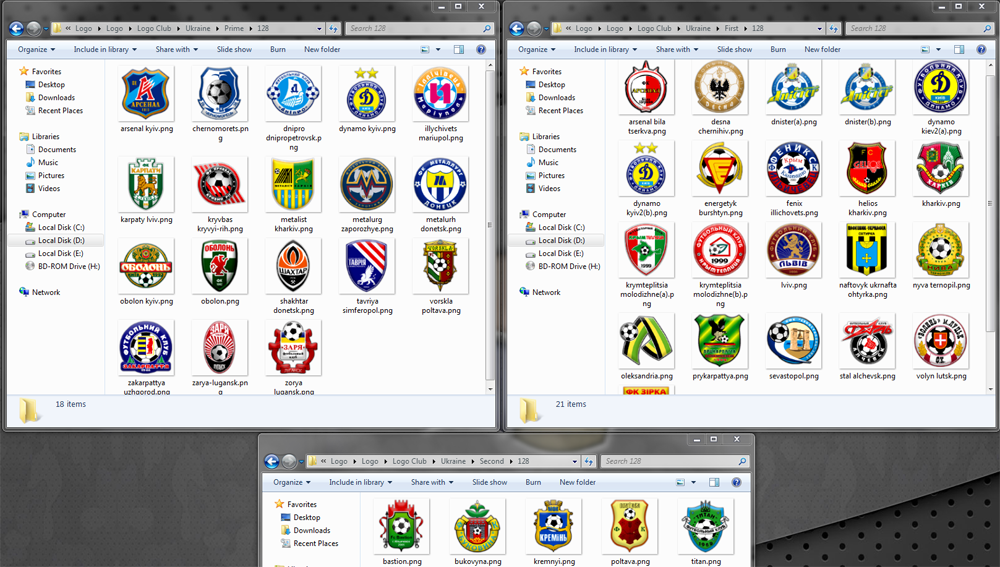The width and height of the screenshot is (1000, 567).
Task: Click Logo Club breadcrumb in First window
Action: point(654,29)
